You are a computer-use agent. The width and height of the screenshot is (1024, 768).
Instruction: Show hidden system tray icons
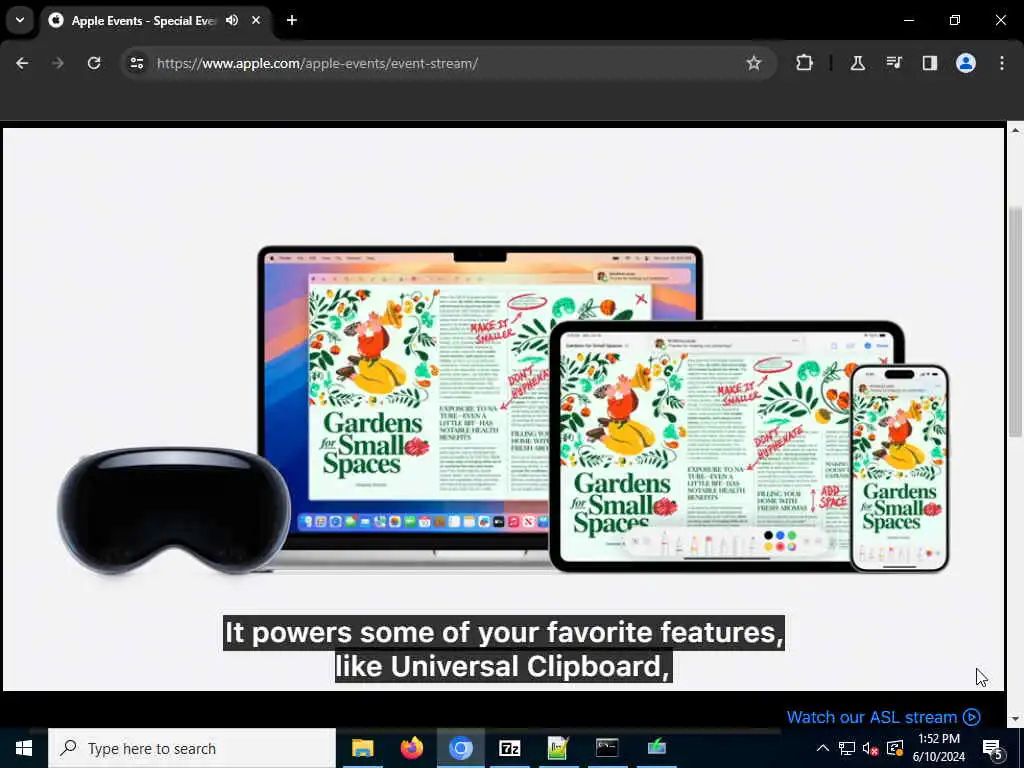[823, 748]
